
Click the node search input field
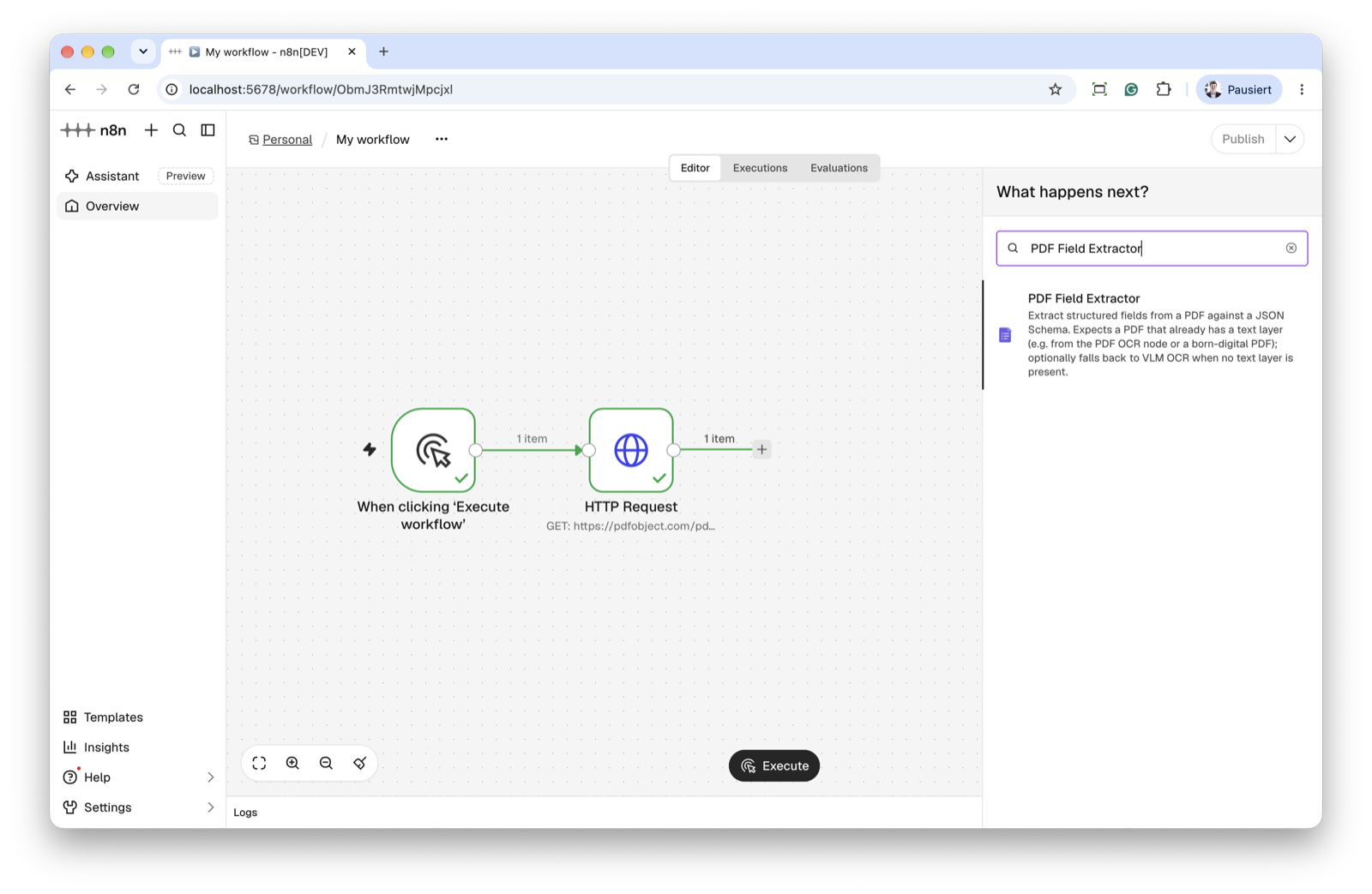(x=1151, y=249)
